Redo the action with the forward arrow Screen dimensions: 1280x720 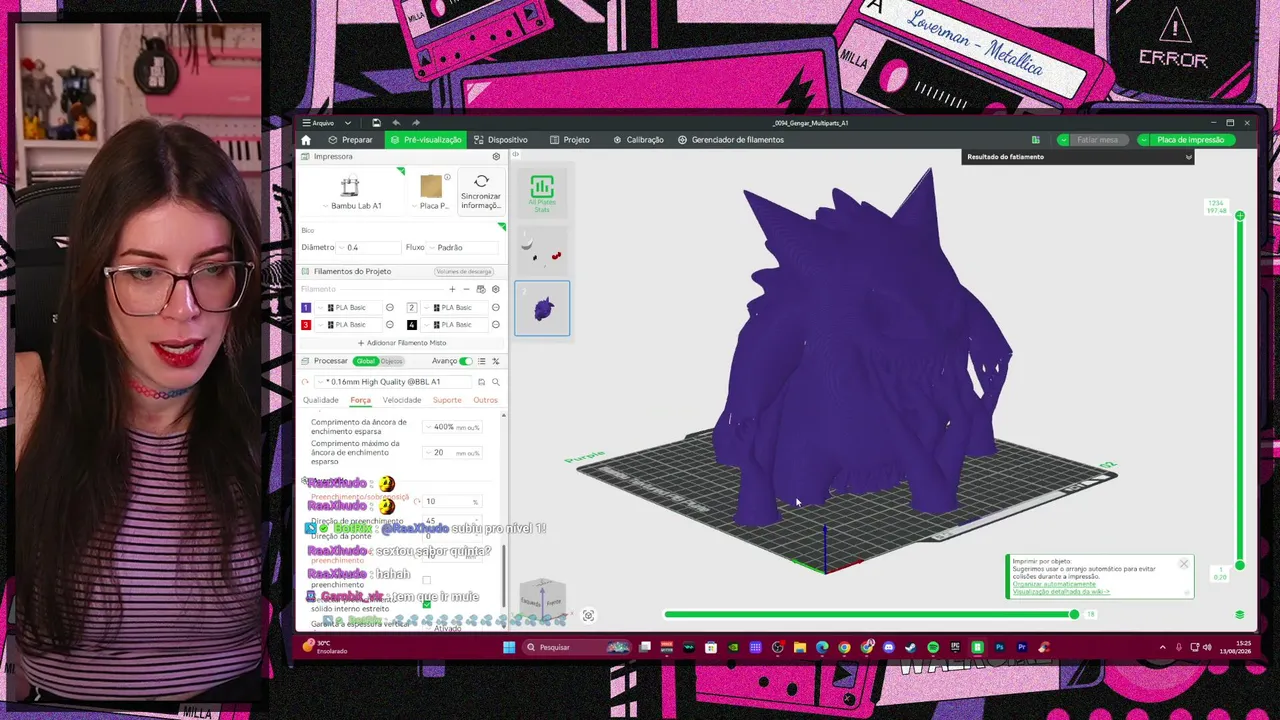pos(416,123)
